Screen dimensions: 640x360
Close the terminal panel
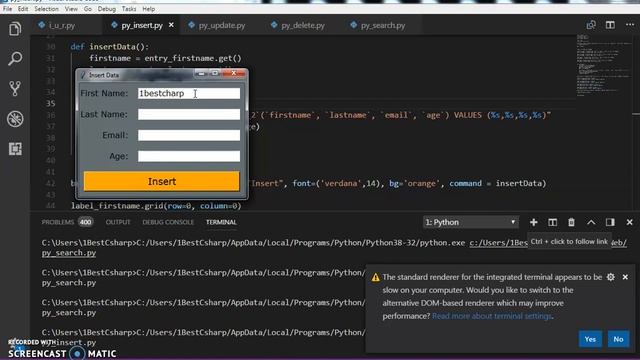(629, 222)
